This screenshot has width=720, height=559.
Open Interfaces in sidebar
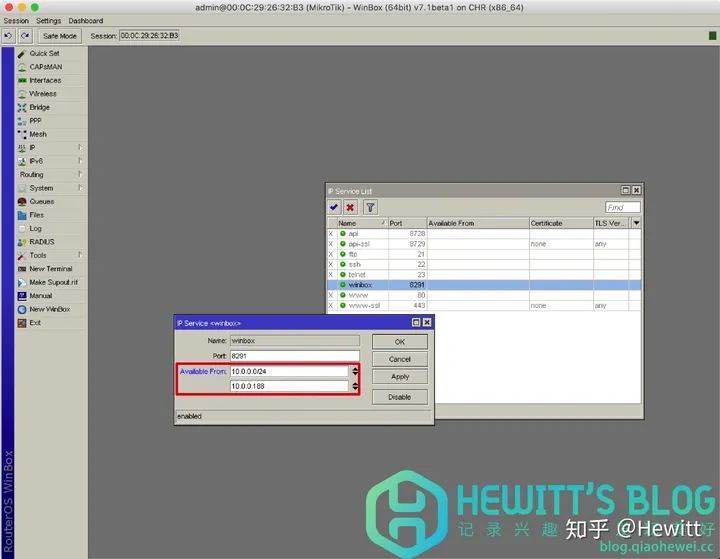tap(51, 80)
